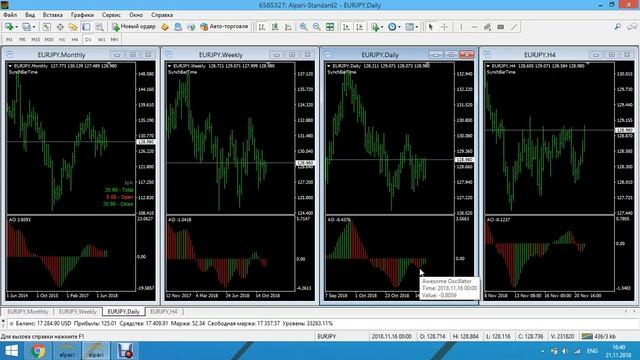Image resolution: width=640 pixels, height=360 pixels.
Task: Toggle the Data Window crosshair icon
Action: click(x=60, y=27)
